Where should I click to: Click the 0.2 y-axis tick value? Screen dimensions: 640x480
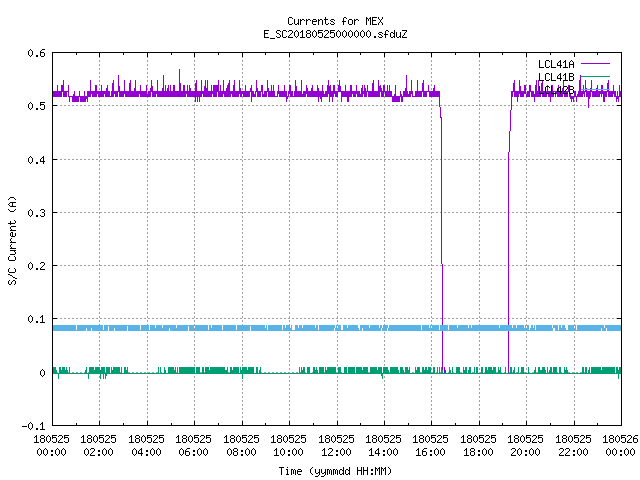point(36,266)
